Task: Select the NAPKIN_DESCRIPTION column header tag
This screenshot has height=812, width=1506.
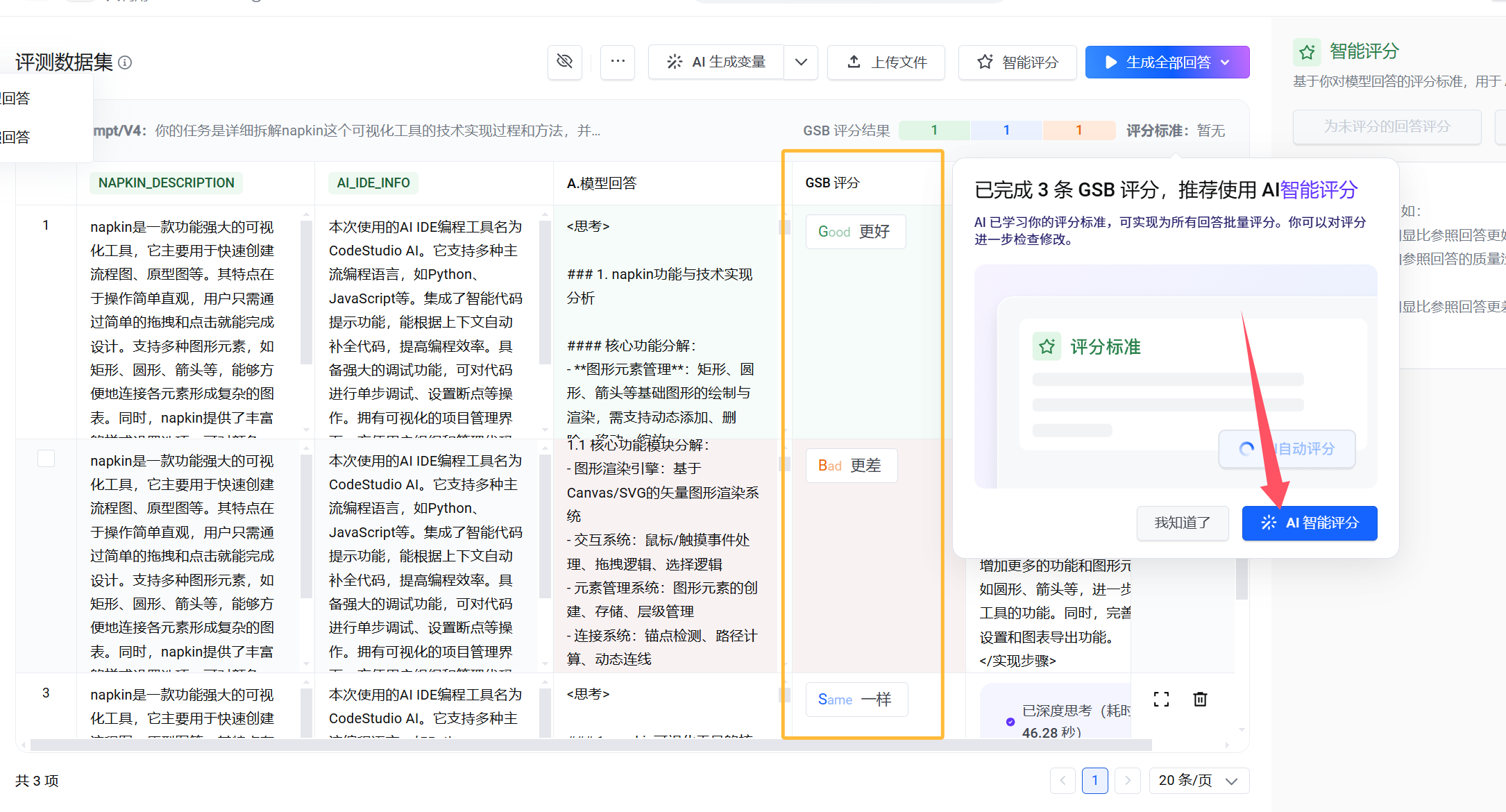Action: click(166, 183)
